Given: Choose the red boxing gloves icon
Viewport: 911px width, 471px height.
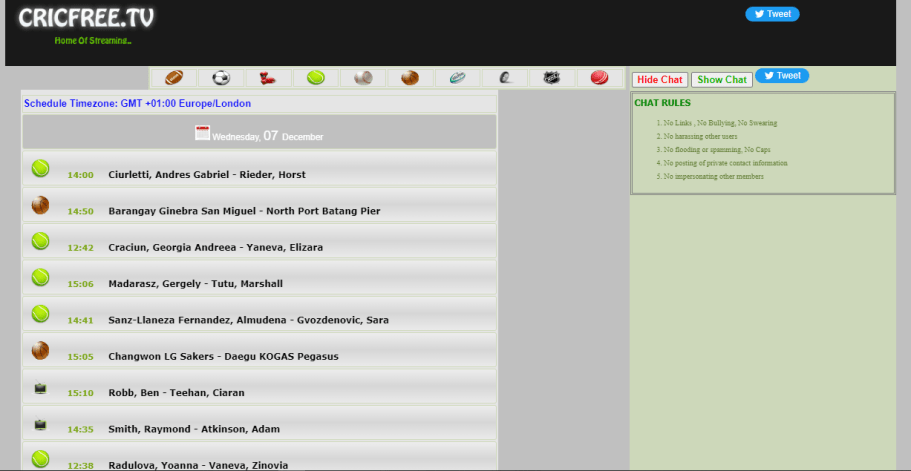Looking at the screenshot, I should (268, 78).
